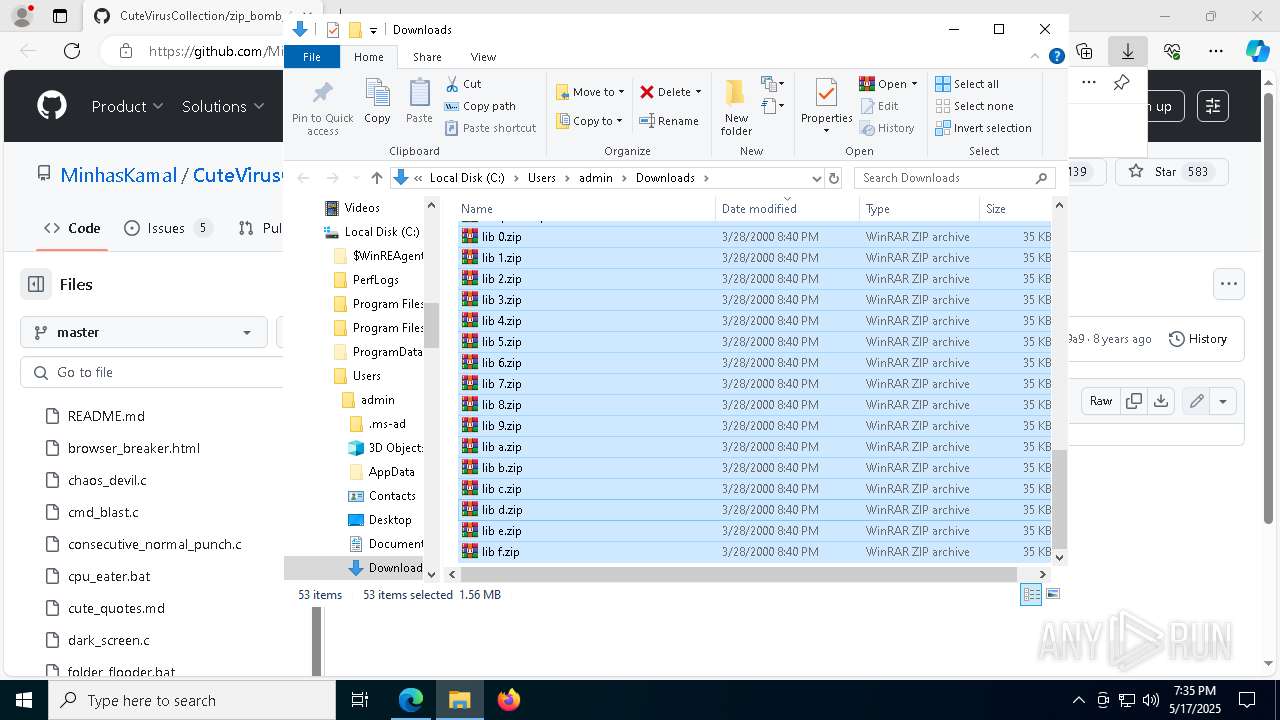Expand Product menu on GitHub
This screenshot has width=1280, height=720.
tap(127, 106)
